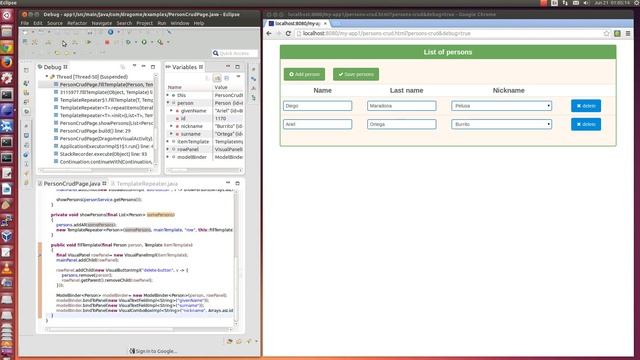Click the volume icon in the system tray

586,3
